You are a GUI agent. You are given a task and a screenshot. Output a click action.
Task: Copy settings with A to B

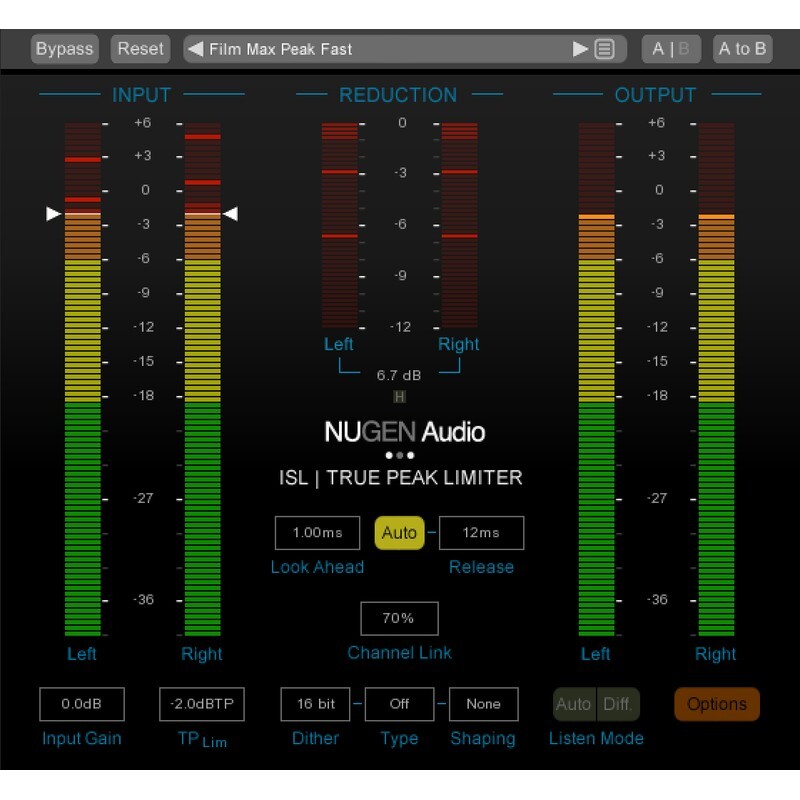[x=742, y=49]
